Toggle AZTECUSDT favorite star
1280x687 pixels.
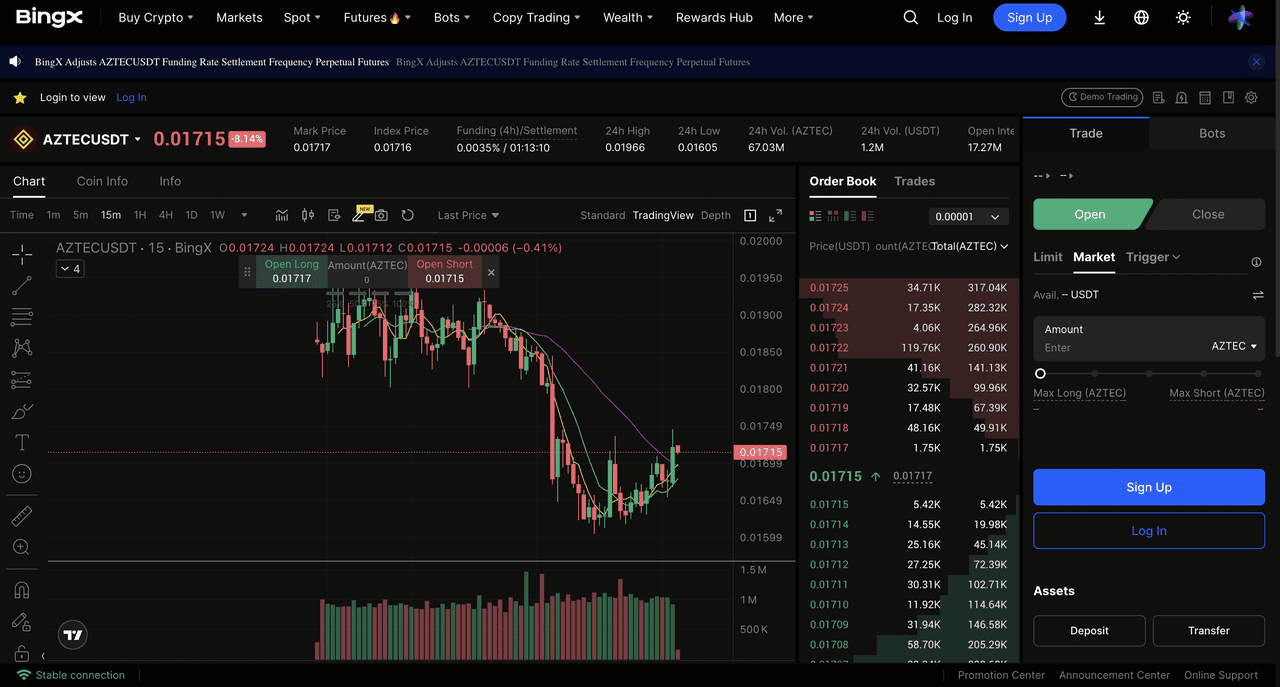point(19,98)
